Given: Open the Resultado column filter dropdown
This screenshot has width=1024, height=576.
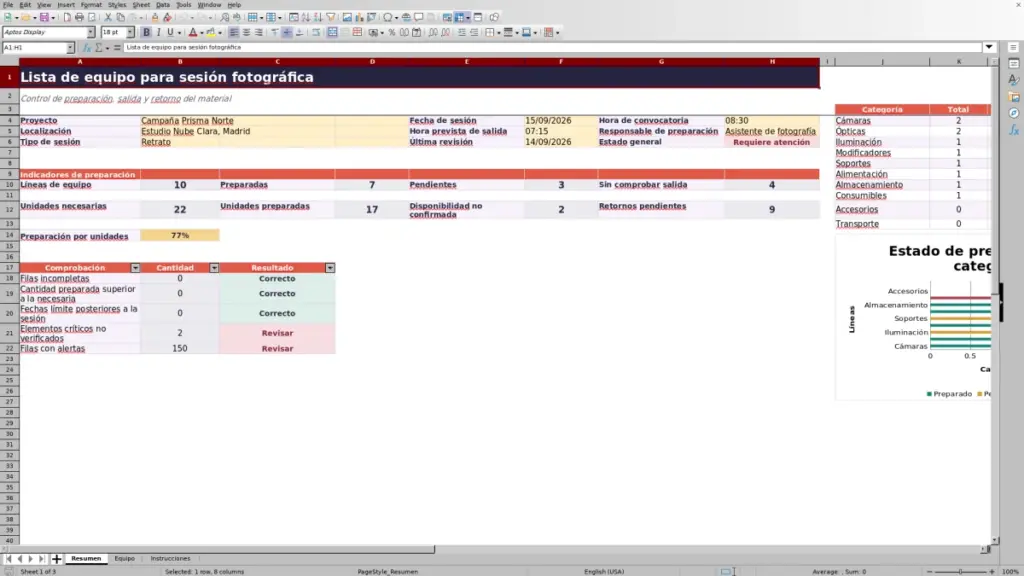Looking at the screenshot, I should [x=330, y=268].
